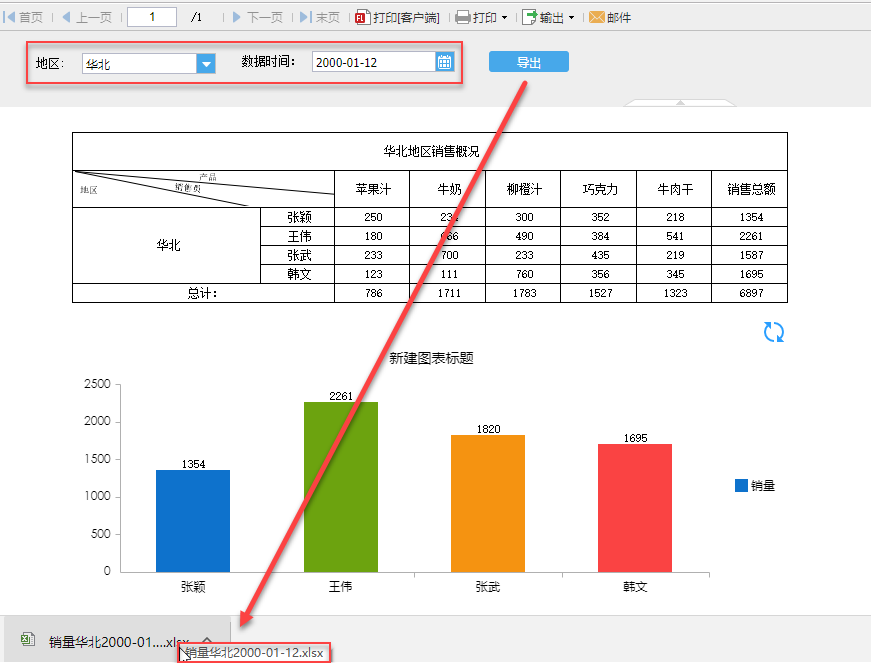871x663 pixels.
Task: Click the 柳橙汁 column header
Action: 524,189
